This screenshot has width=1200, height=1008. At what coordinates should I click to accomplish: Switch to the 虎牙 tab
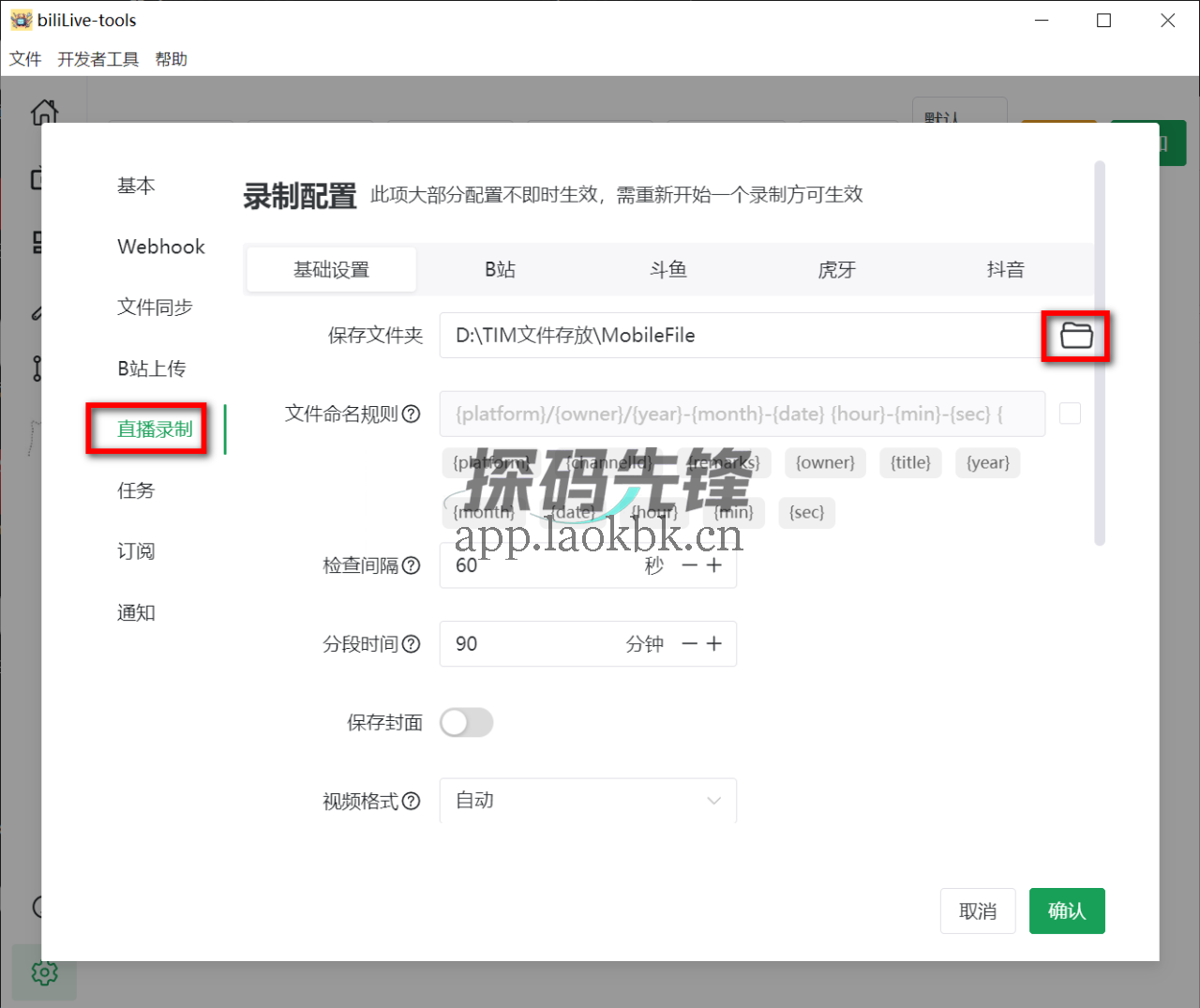coord(837,270)
